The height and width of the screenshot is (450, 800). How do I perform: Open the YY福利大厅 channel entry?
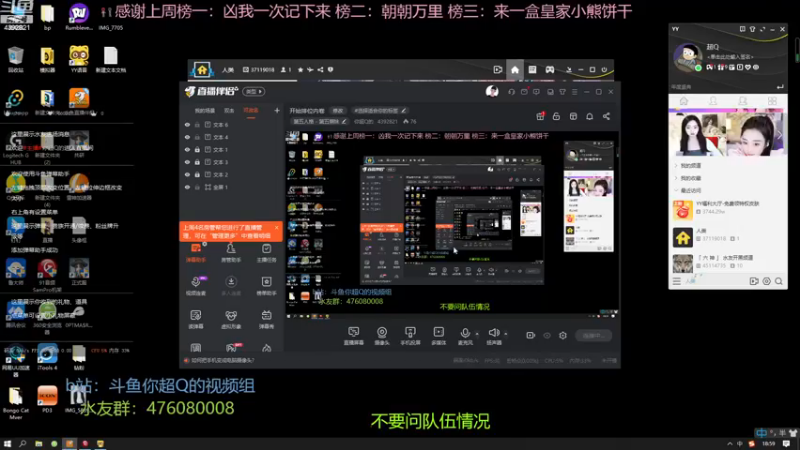click(728, 208)
